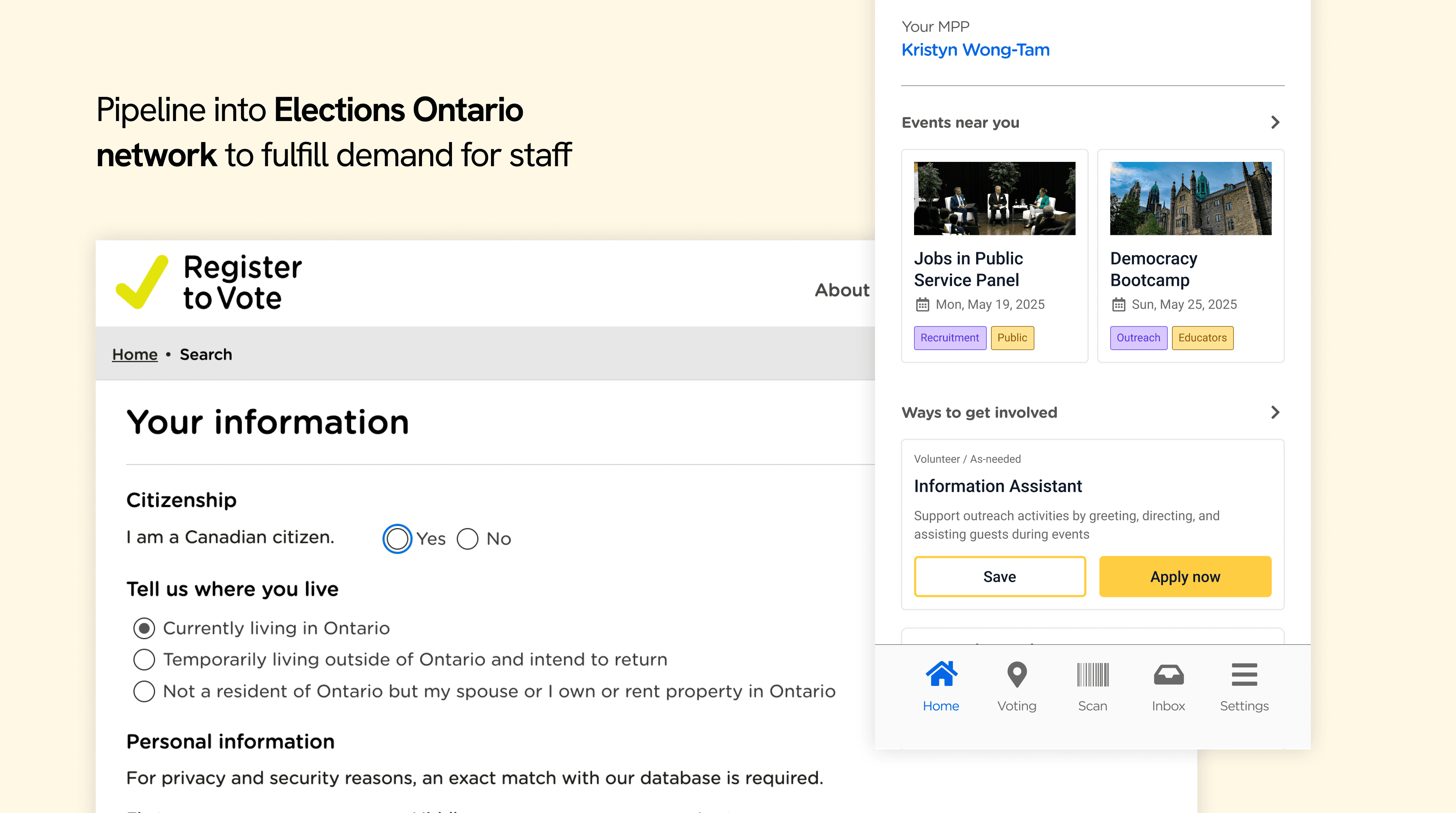Image resolution: width=1456 pixels, height=813 pixels.
Task: Click the Outreach tag
Action: click(1138, 337)
